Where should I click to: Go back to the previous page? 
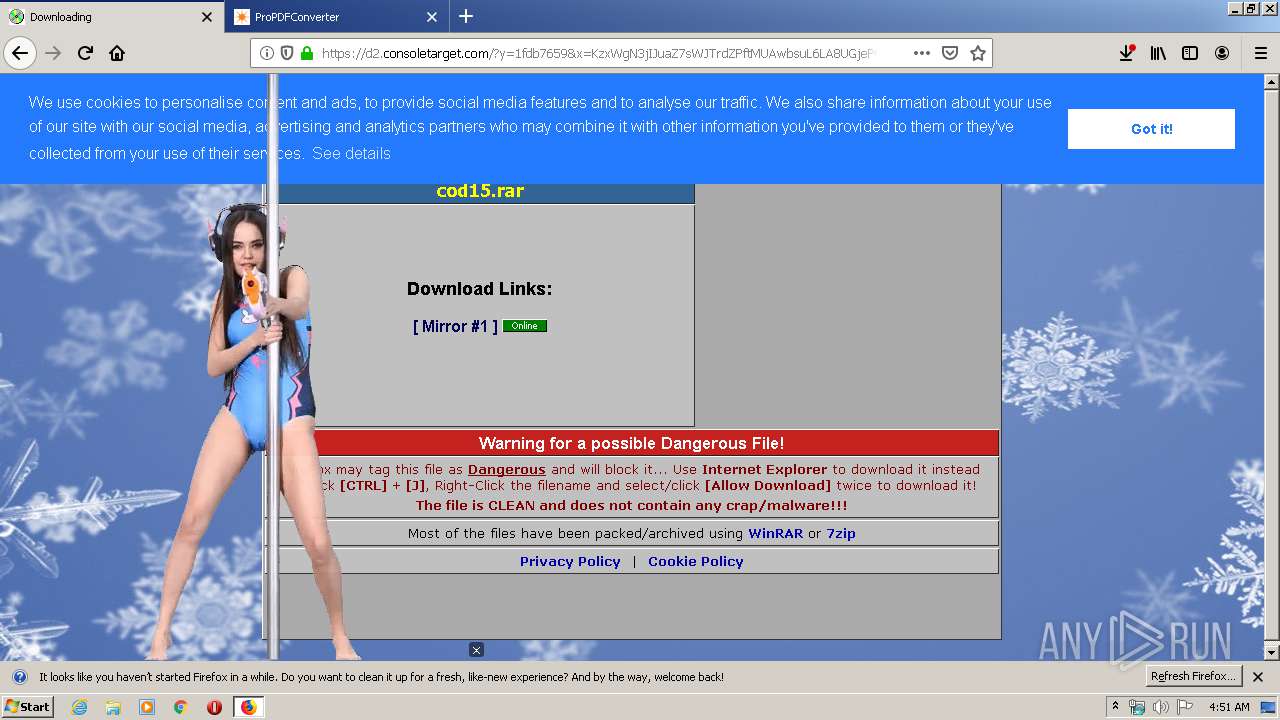[20, 53]
